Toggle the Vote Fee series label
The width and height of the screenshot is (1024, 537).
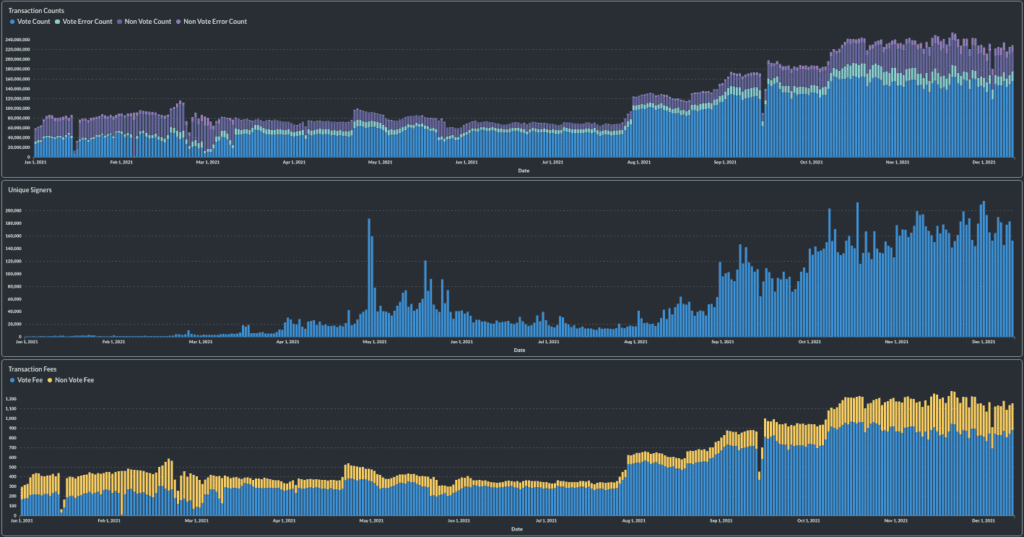(30, 380)
